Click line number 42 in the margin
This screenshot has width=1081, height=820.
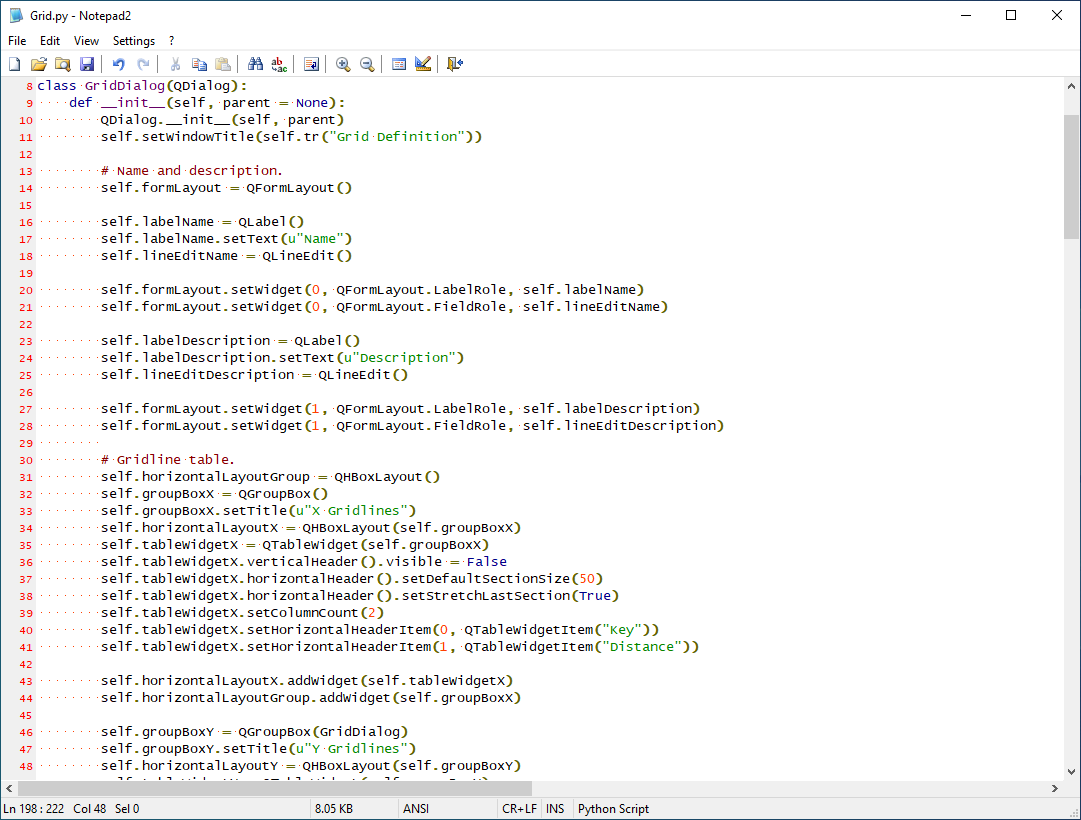point(26,665)
